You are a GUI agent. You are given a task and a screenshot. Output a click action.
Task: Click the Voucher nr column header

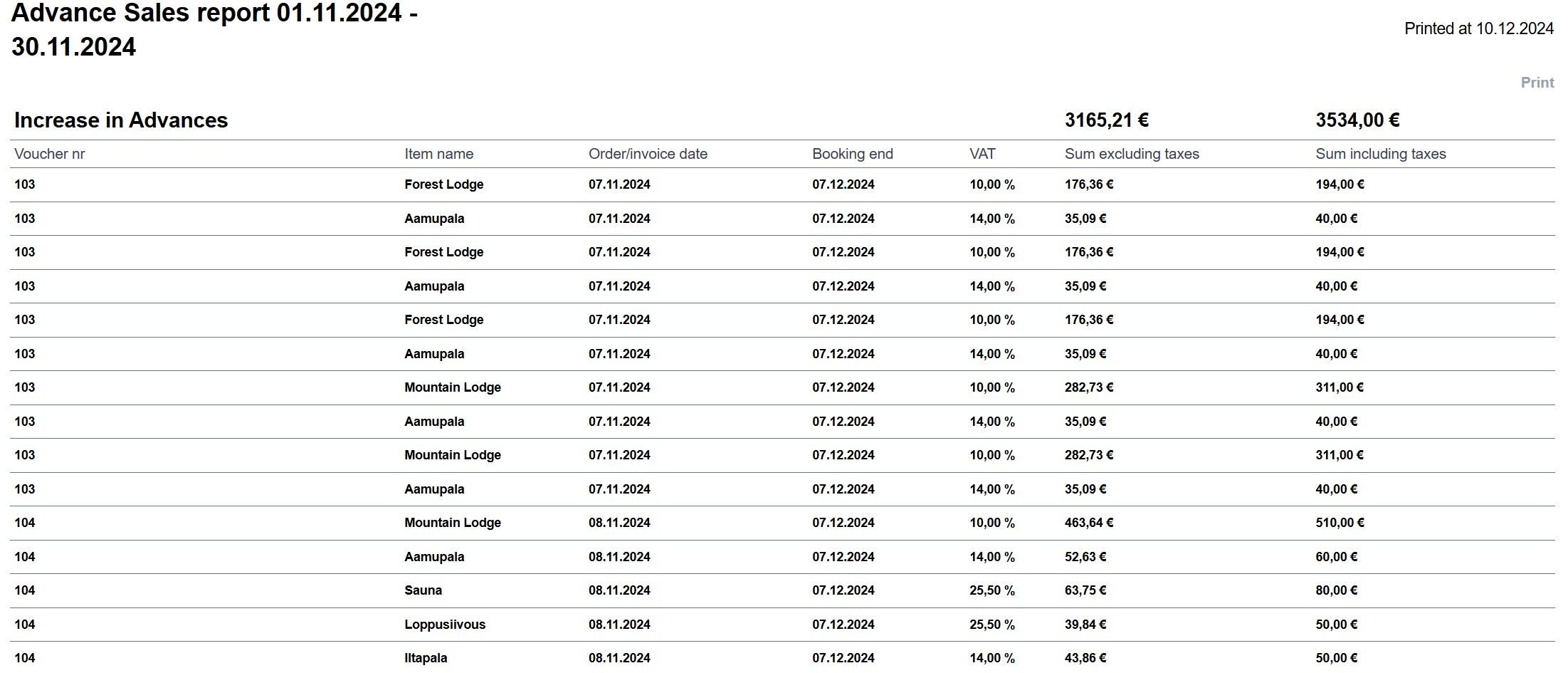[49, 154]
